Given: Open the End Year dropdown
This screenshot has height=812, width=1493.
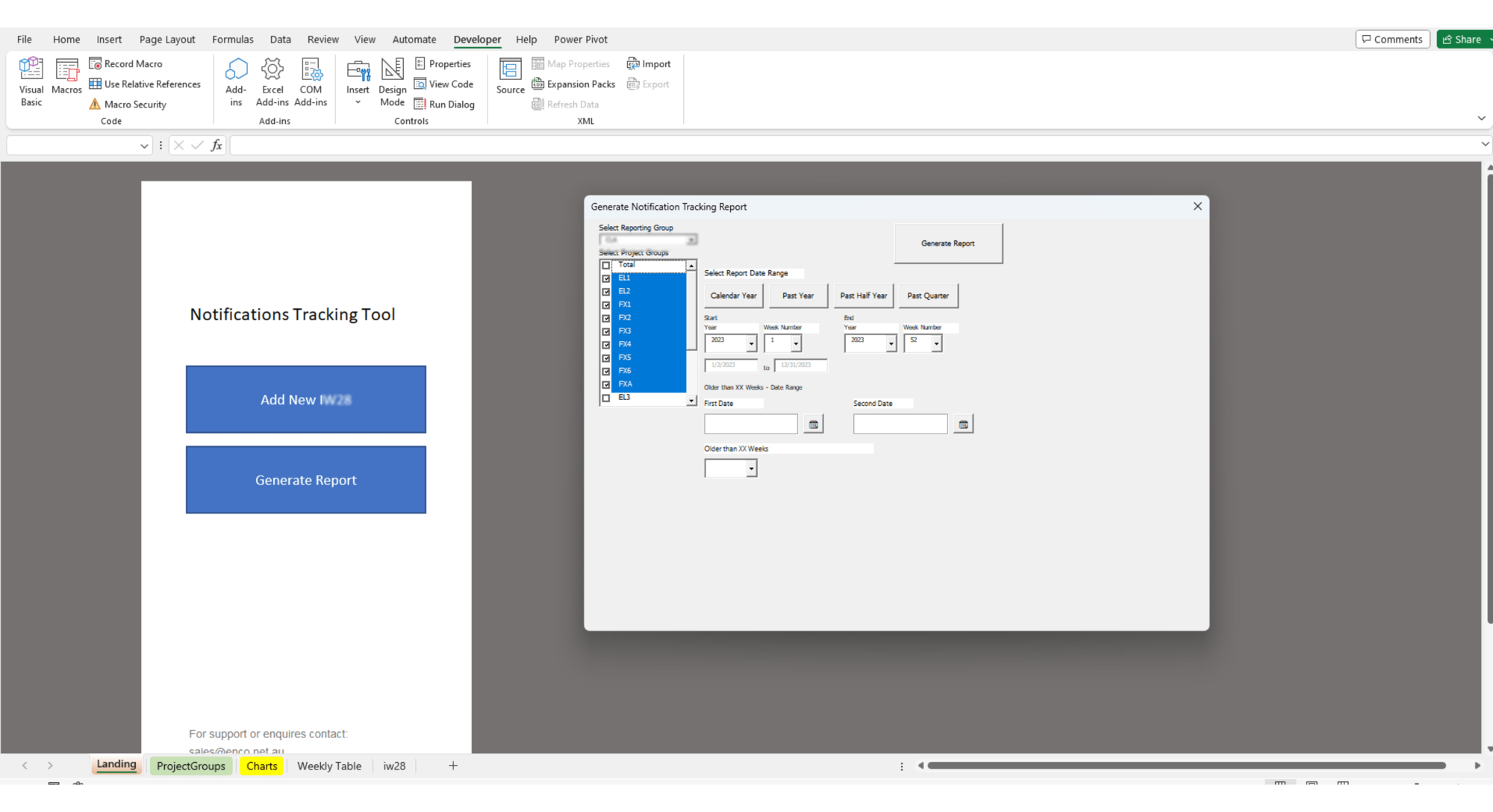Looking at the screenshot, I should click(x=891, y=343).
